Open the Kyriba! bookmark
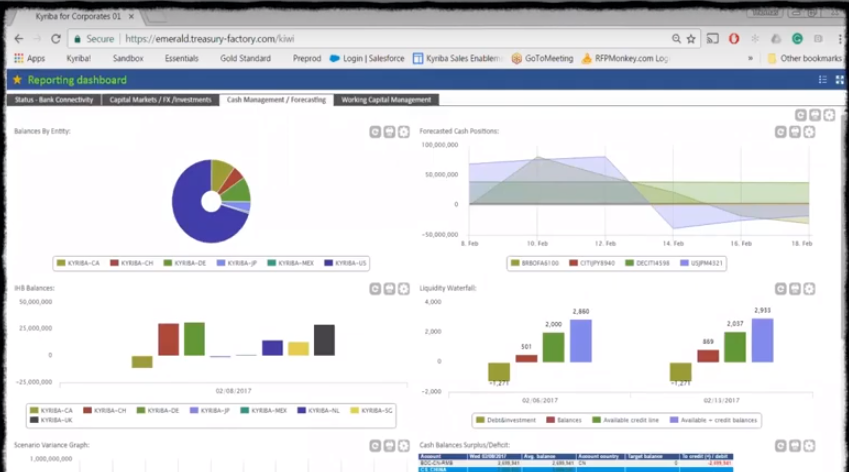849x472 pixels. 79,58
